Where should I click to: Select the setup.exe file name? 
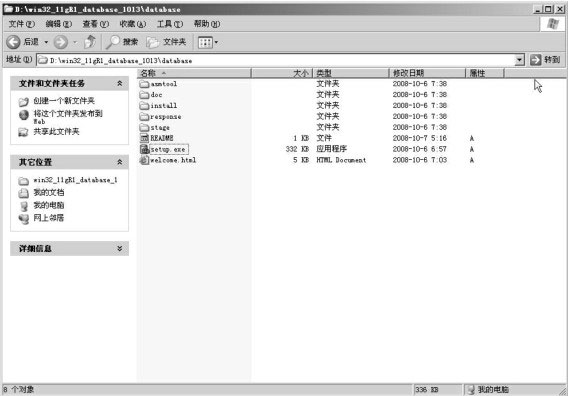tap(168, 149)
